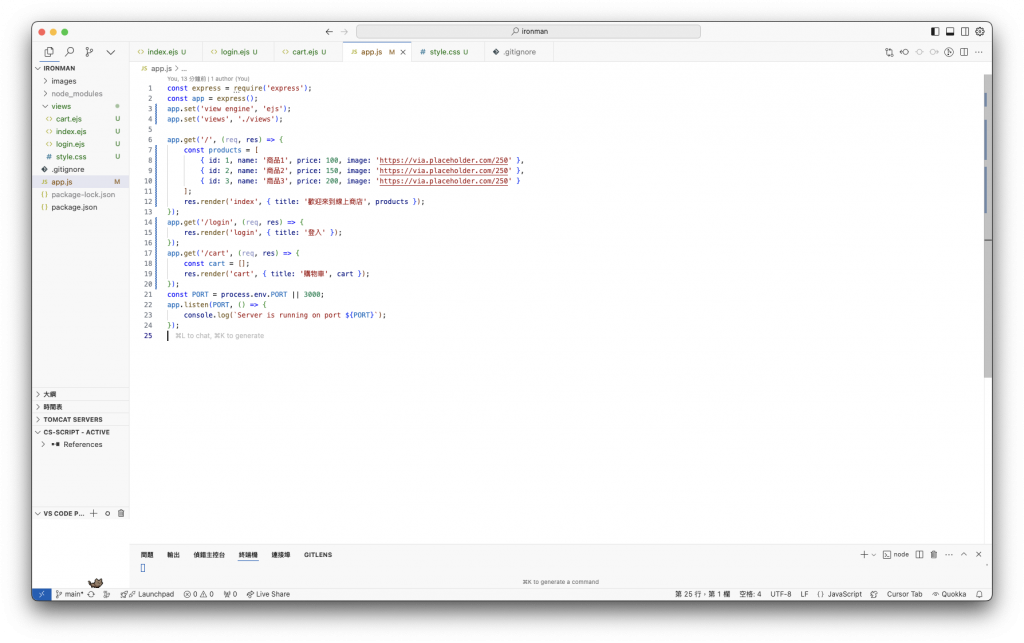
Task: Switch to the 輸出 output panel tab
Action: point(173,555)
